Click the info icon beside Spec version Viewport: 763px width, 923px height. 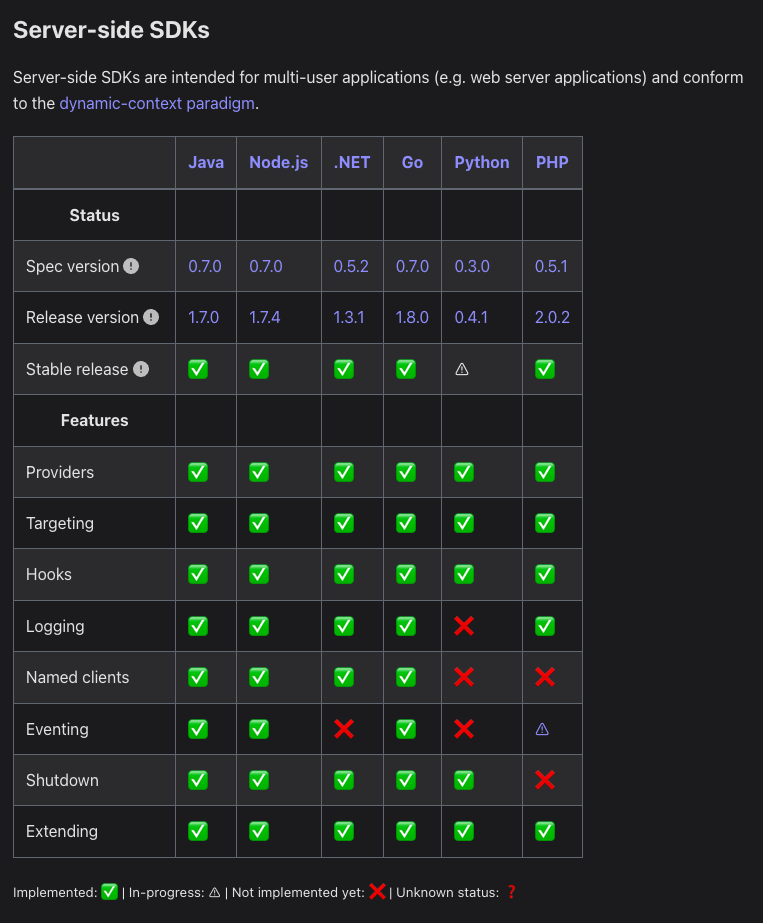pyautogui.click(x=131, y=266)
